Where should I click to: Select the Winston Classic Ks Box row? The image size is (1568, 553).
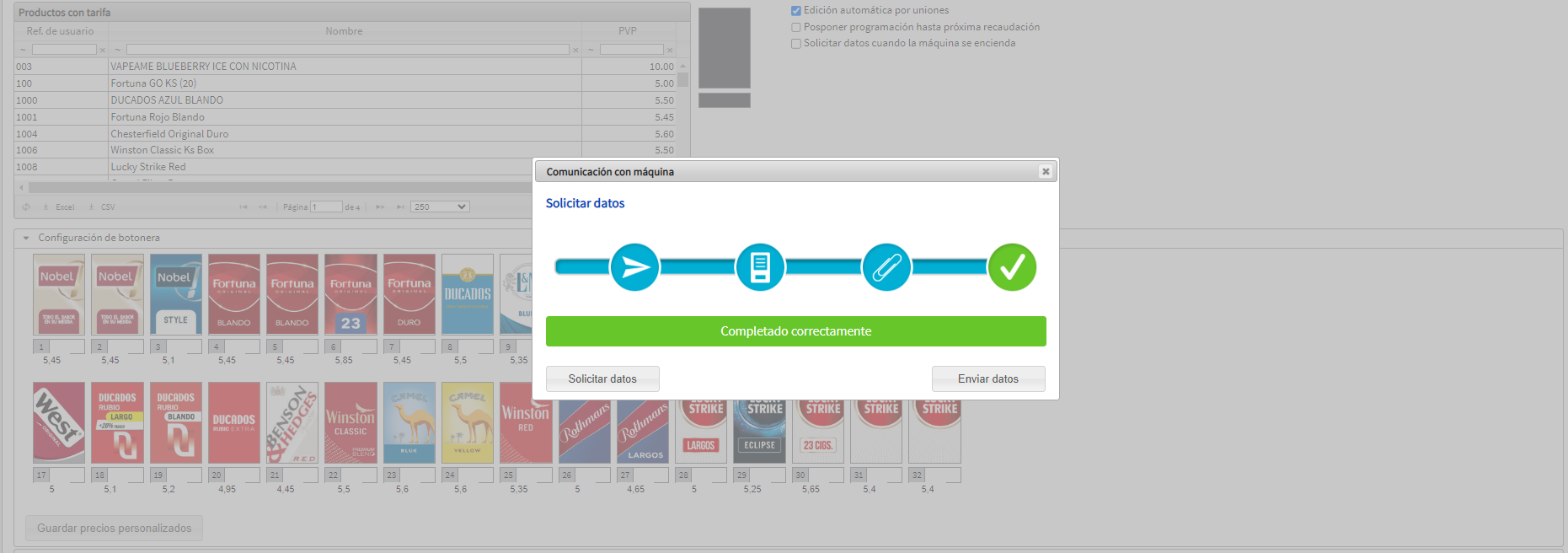[345, 150]
